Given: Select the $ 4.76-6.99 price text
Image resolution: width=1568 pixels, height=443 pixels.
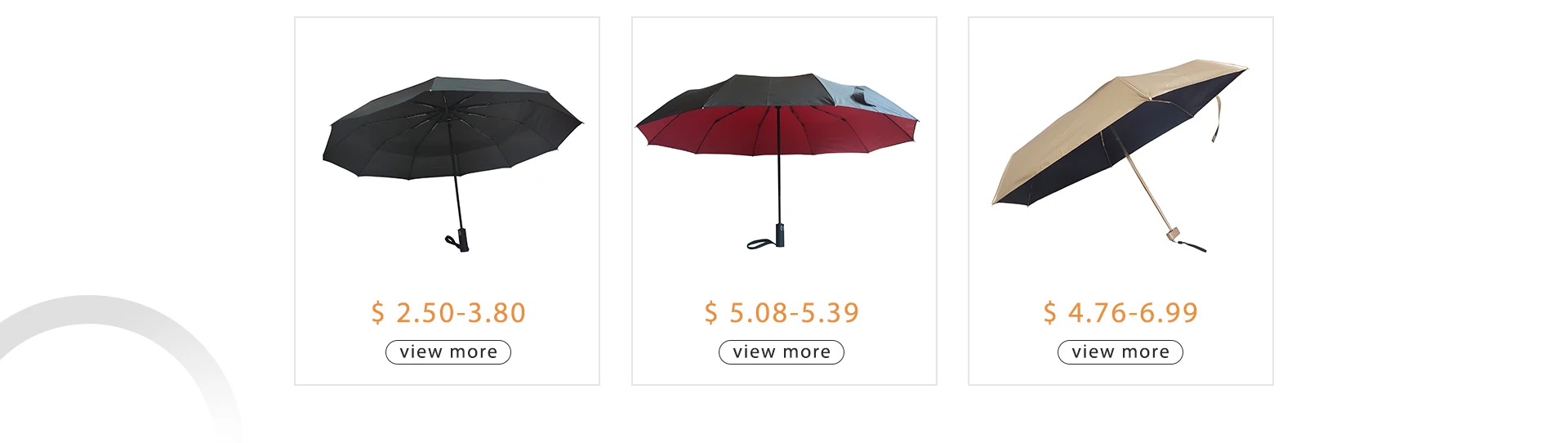Looking at the screenshot, I should (1120, 312).
